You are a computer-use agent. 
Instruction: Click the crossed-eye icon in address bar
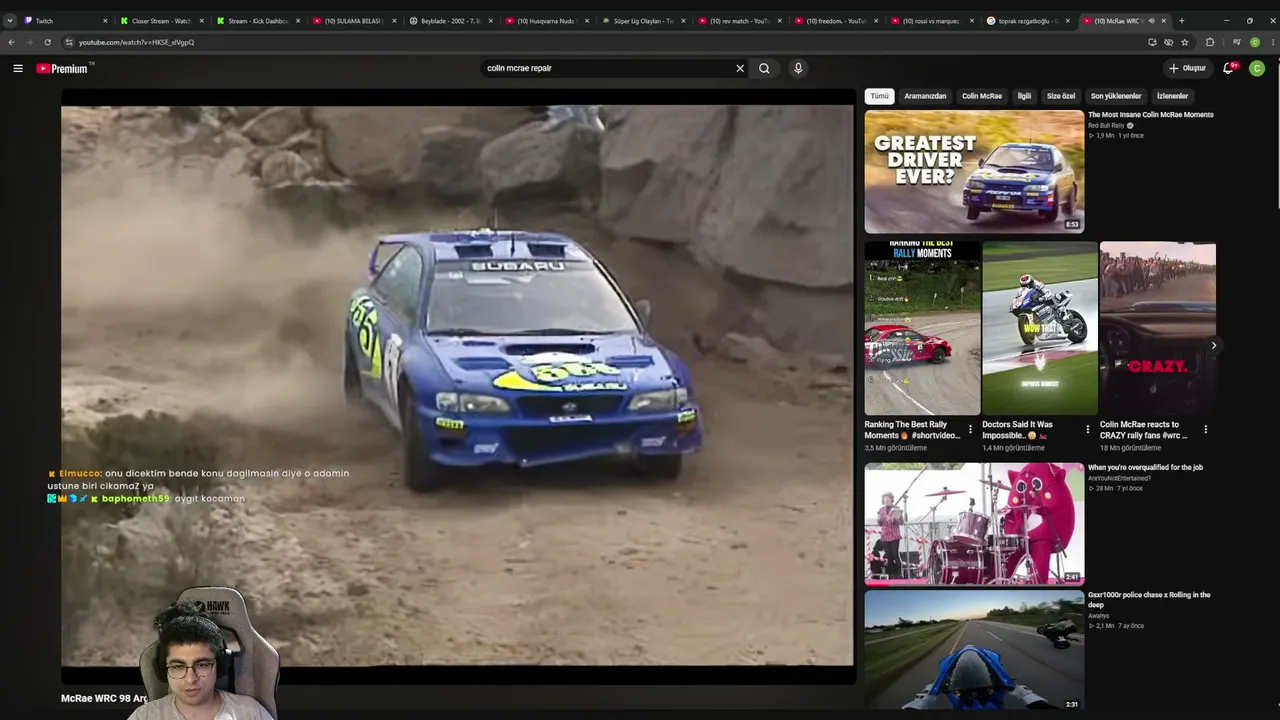1168,42
